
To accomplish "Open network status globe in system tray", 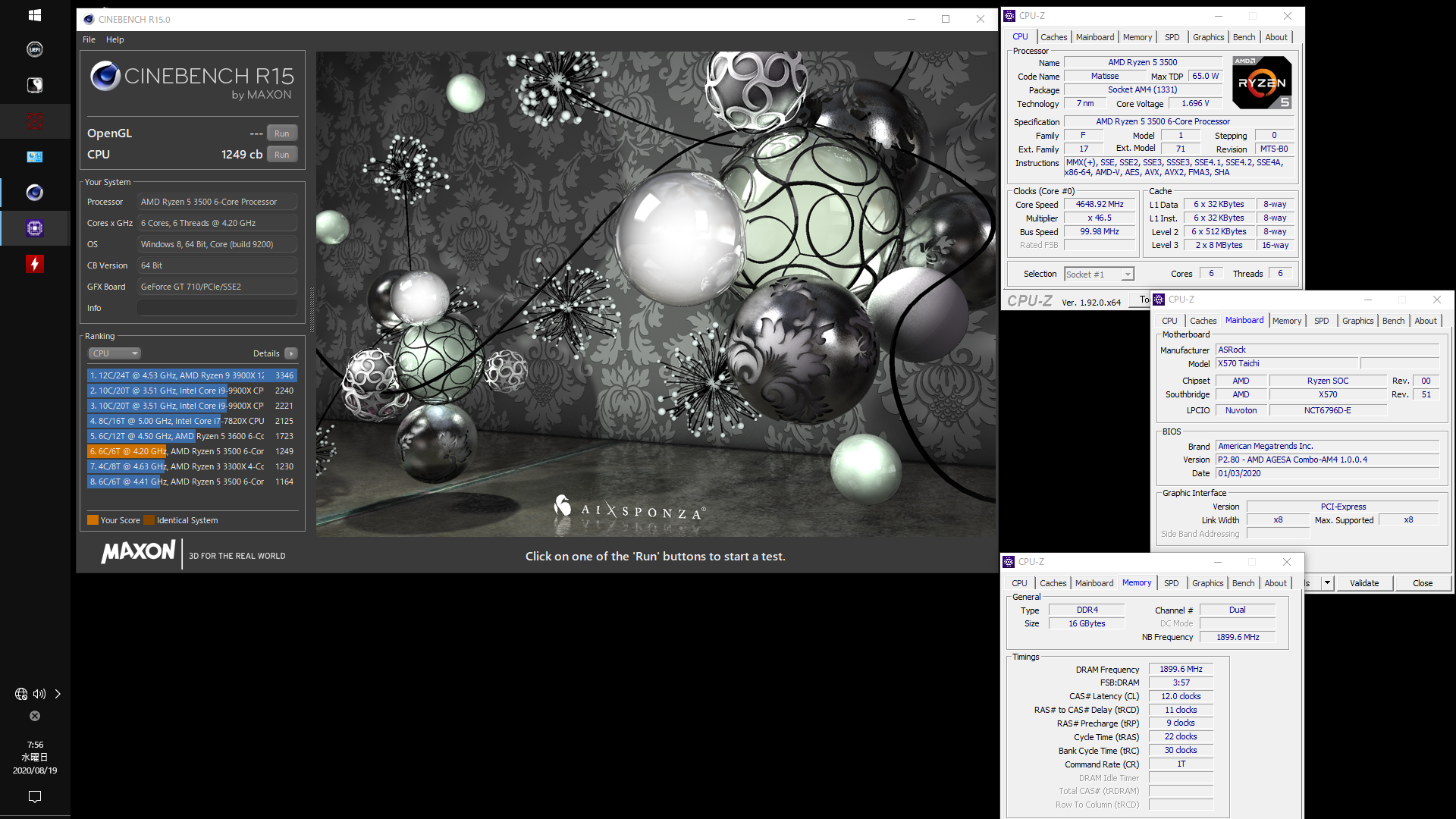I will click(21, 694).
